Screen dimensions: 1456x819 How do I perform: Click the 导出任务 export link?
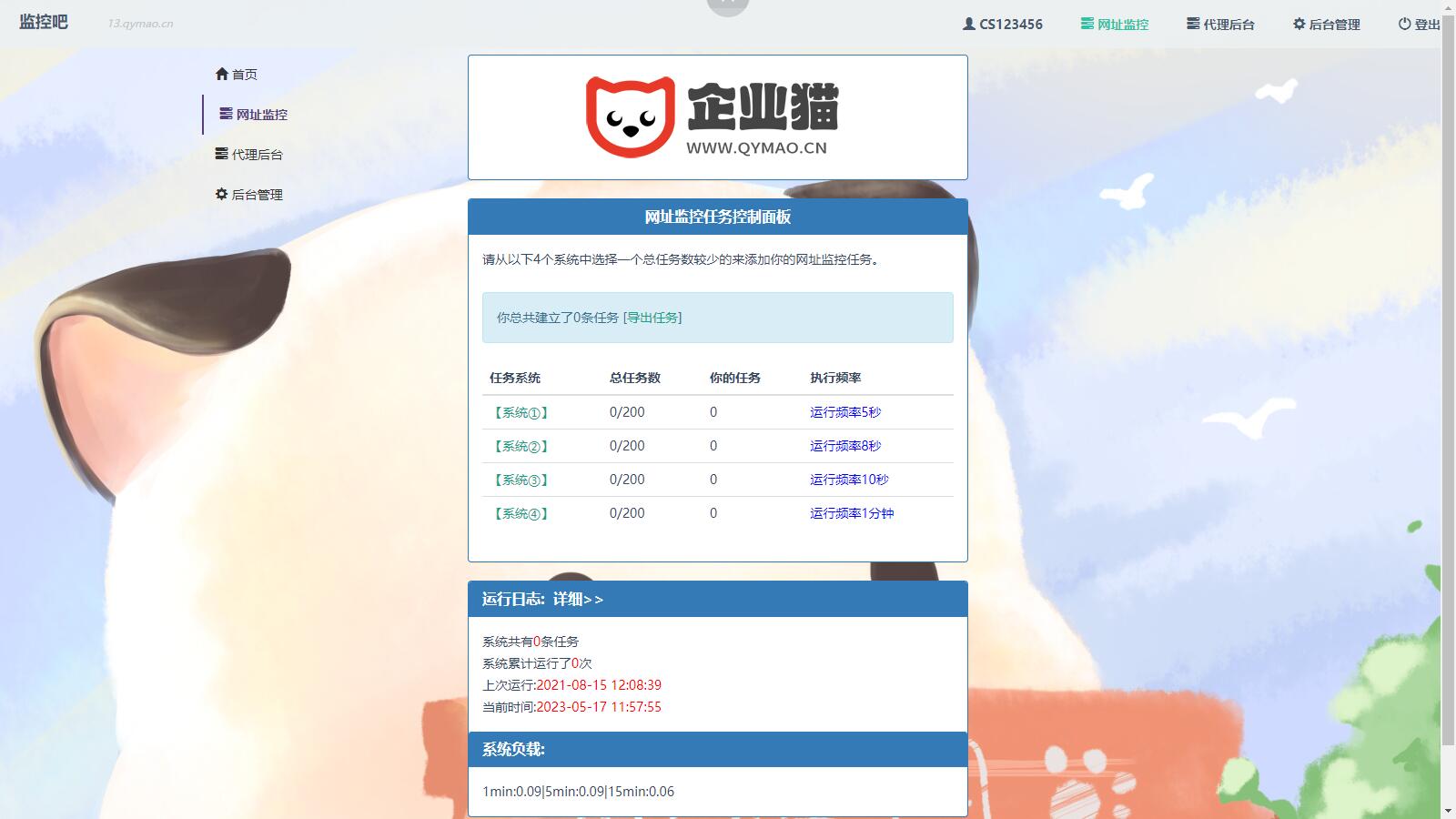pos(652,318)
